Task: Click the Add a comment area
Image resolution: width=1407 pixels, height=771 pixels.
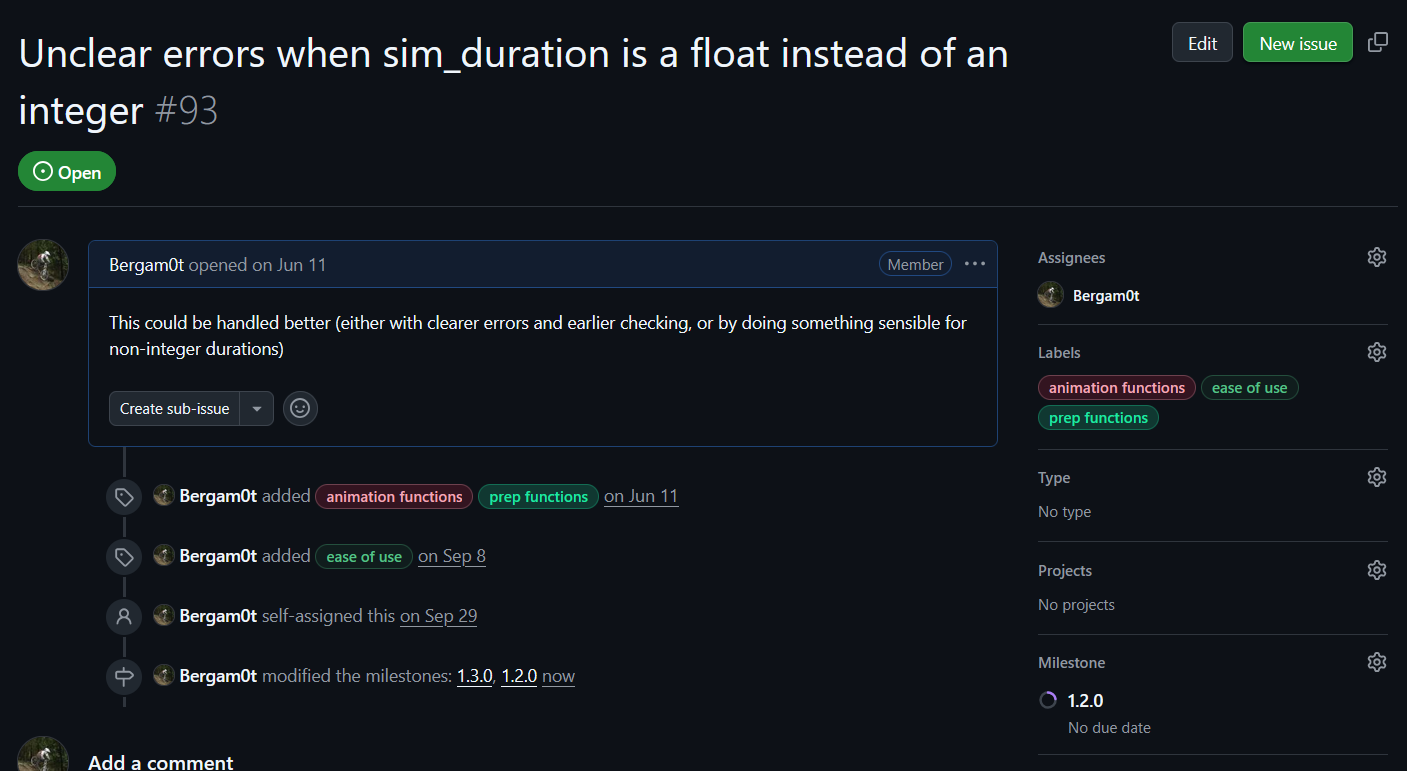Action: (161, 760)
